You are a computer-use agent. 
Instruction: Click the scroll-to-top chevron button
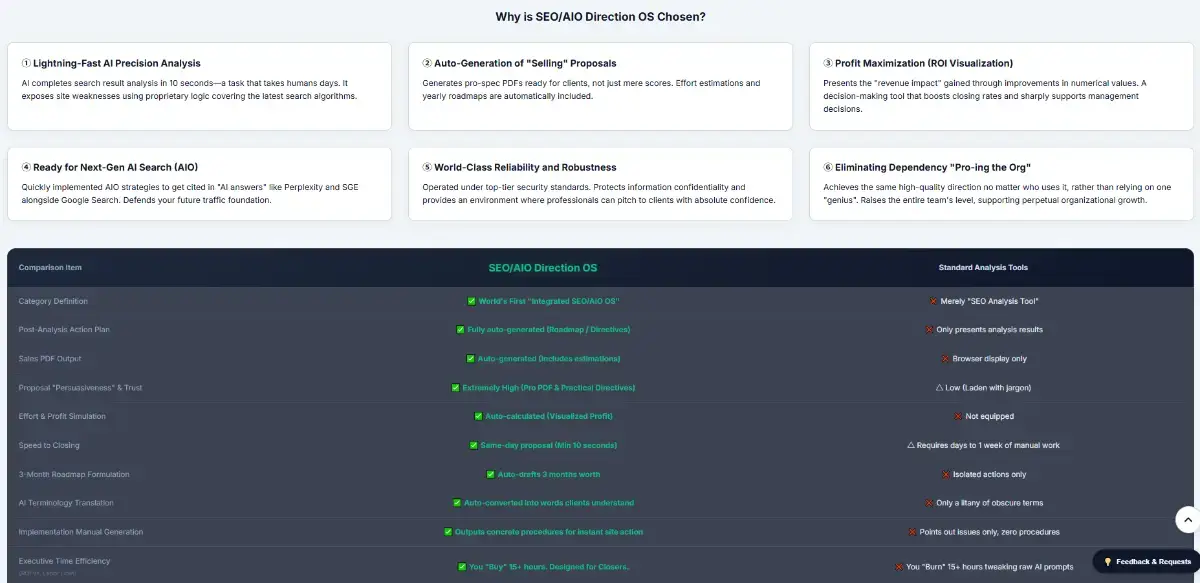1186,519
